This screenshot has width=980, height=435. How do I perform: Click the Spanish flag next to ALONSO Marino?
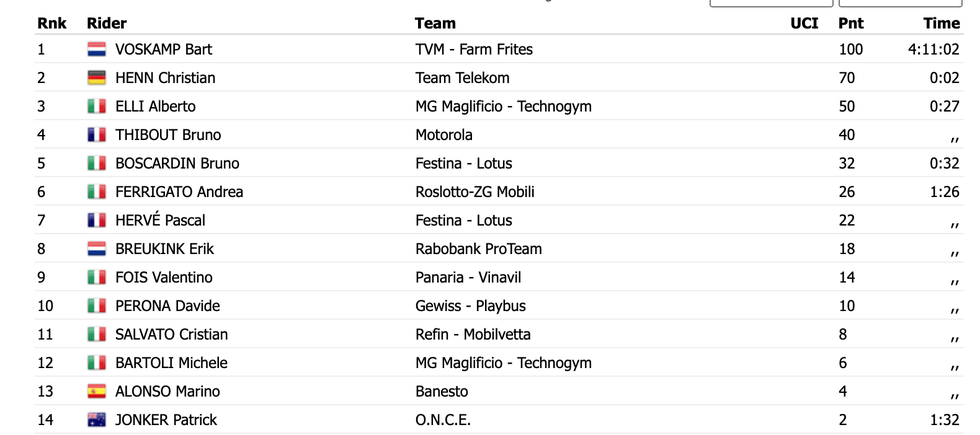click(x=96, y=391)
